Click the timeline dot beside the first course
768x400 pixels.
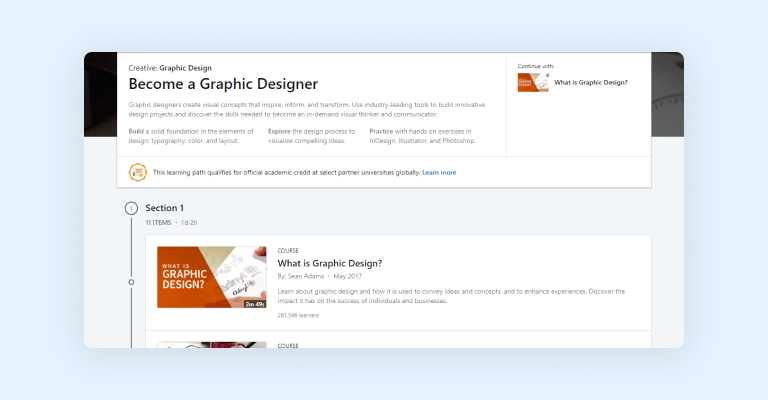pos(131,282)
